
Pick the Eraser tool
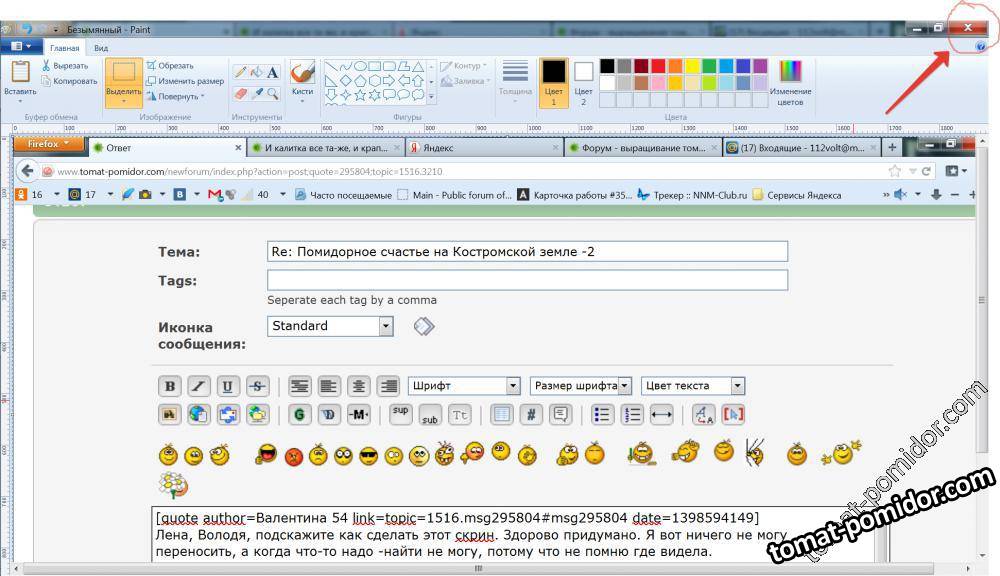point(240,93)
